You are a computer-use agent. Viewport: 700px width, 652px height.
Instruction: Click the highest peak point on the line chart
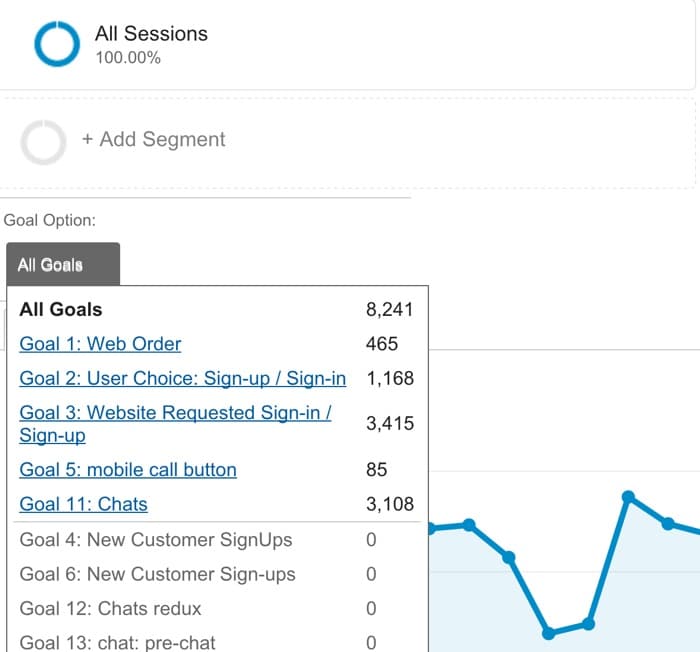(x=628, y=496)
